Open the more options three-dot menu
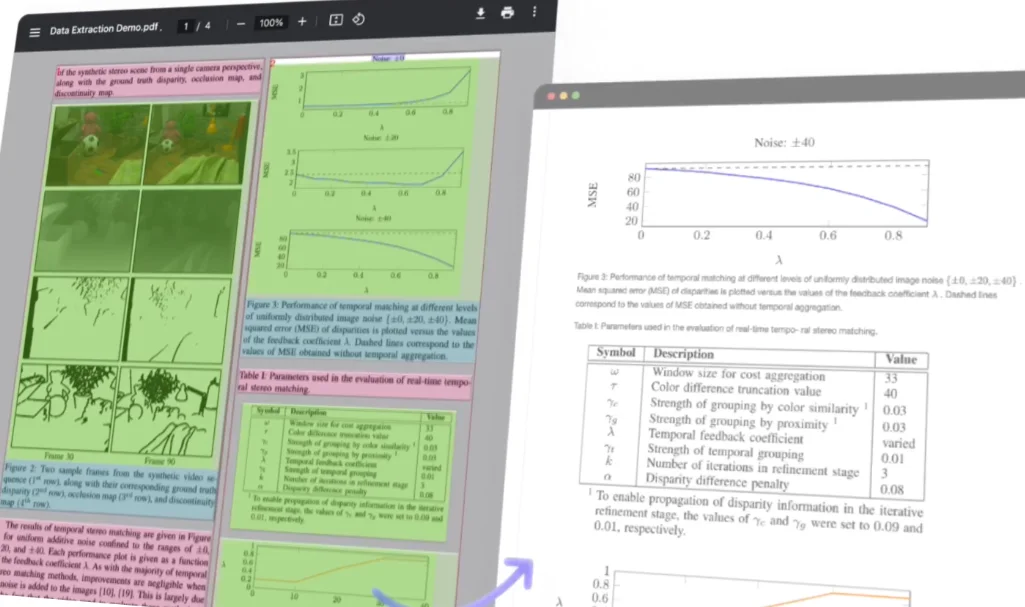The height and width of the screenshot is (607, 1025). coord(534,12)
